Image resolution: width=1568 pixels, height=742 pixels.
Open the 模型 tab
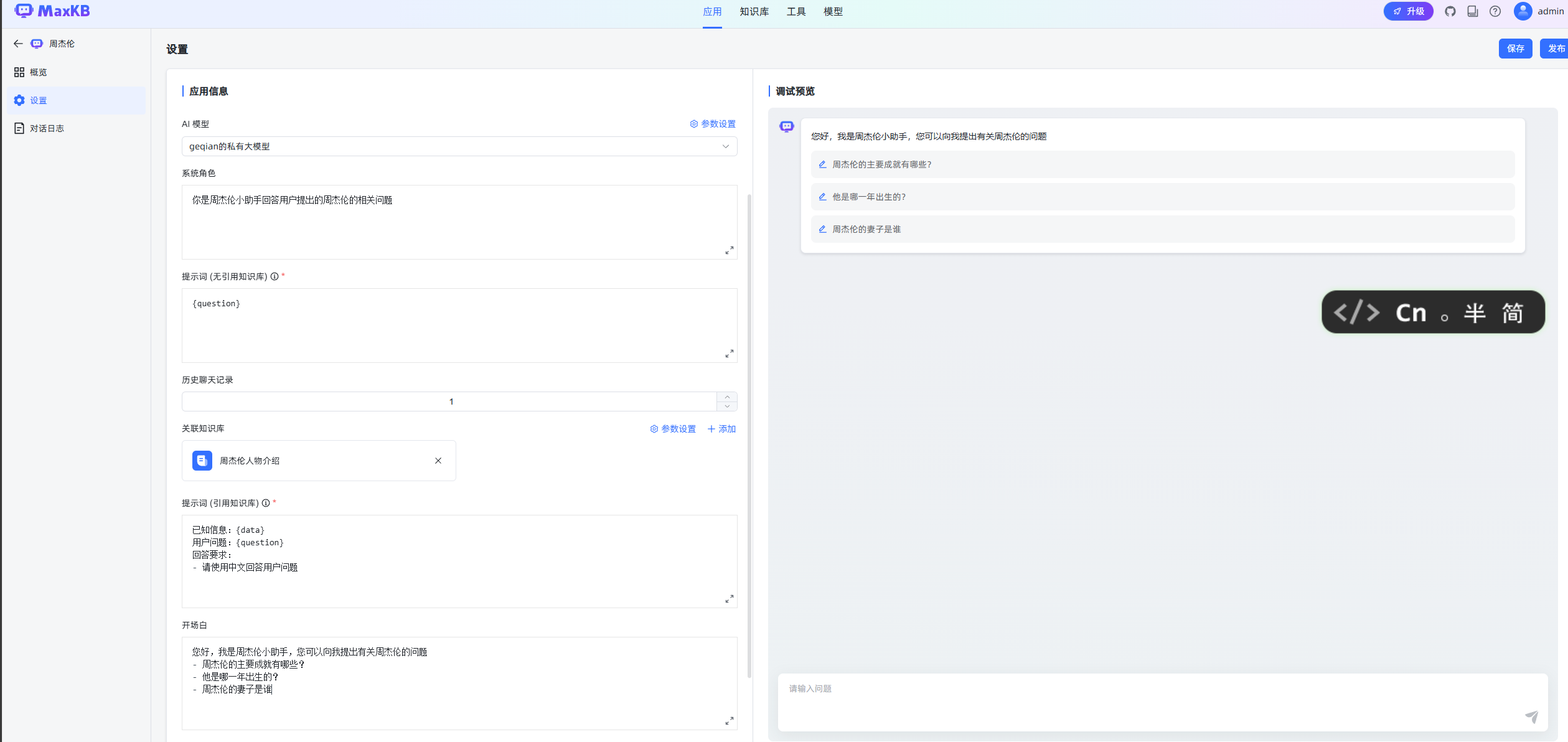pos(832,12)
